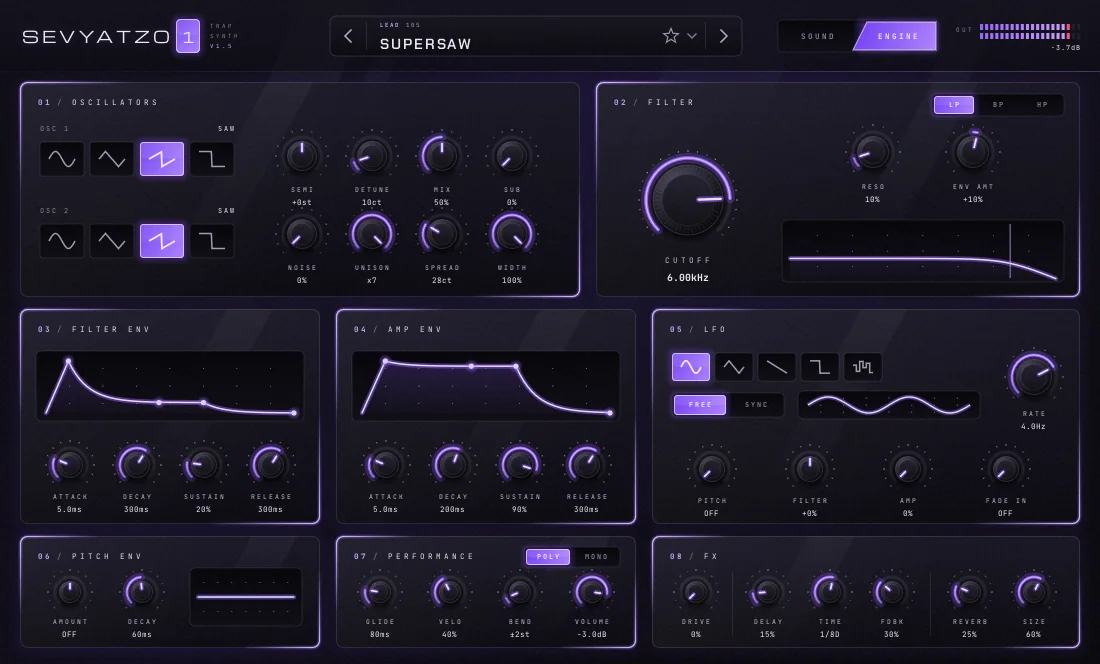Click the oscillator DETUNE knob

(x=371, y=156)
